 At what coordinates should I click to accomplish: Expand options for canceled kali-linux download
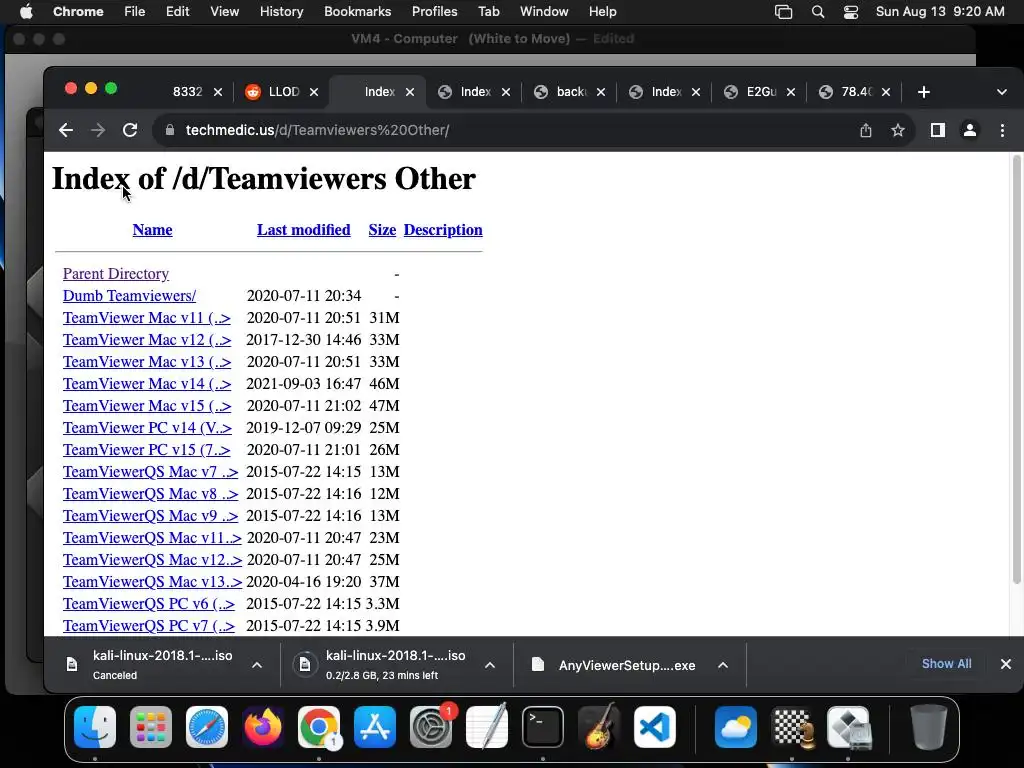(x=257, y=665)
